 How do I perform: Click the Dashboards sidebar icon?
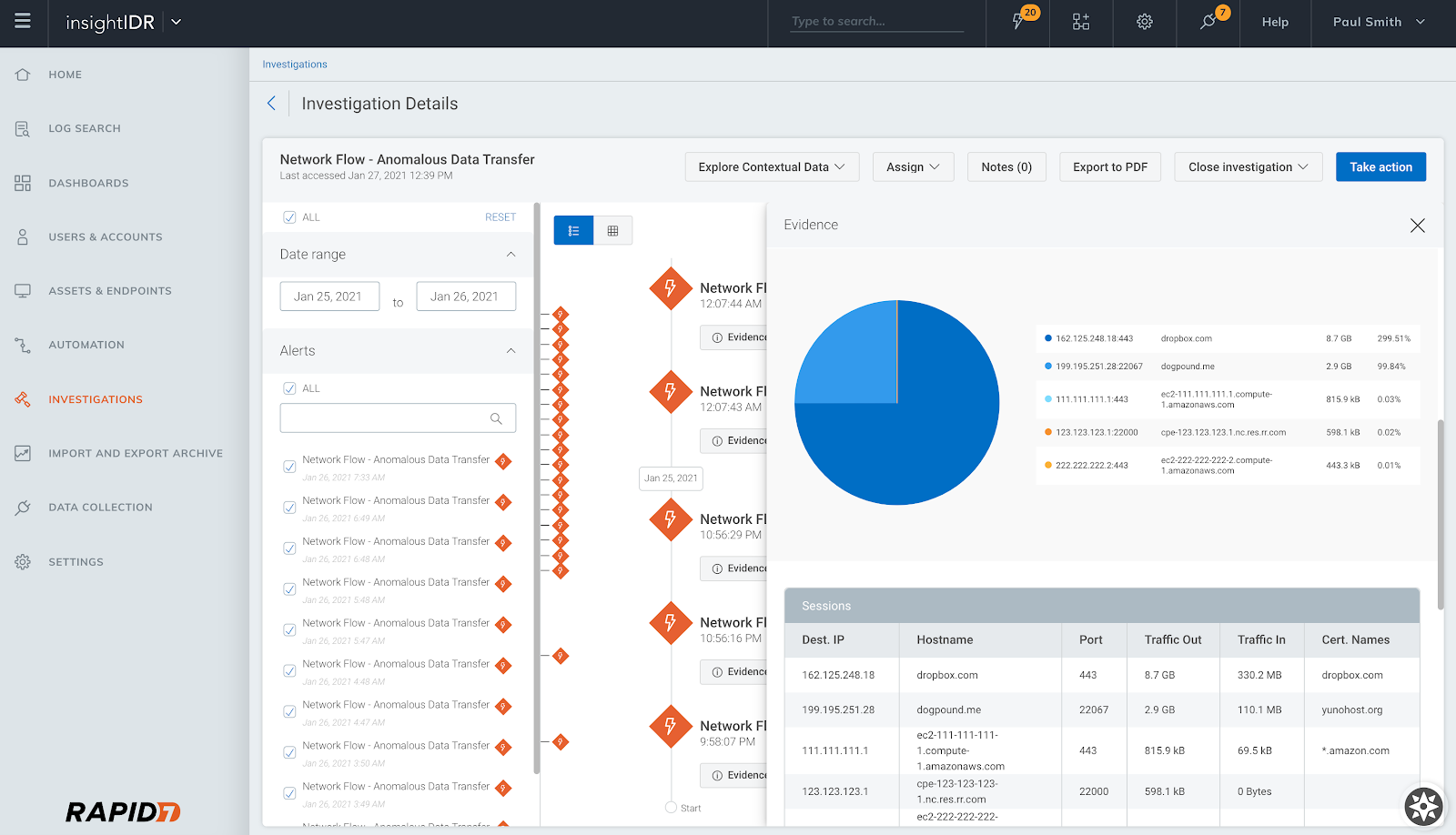[23, 183]
